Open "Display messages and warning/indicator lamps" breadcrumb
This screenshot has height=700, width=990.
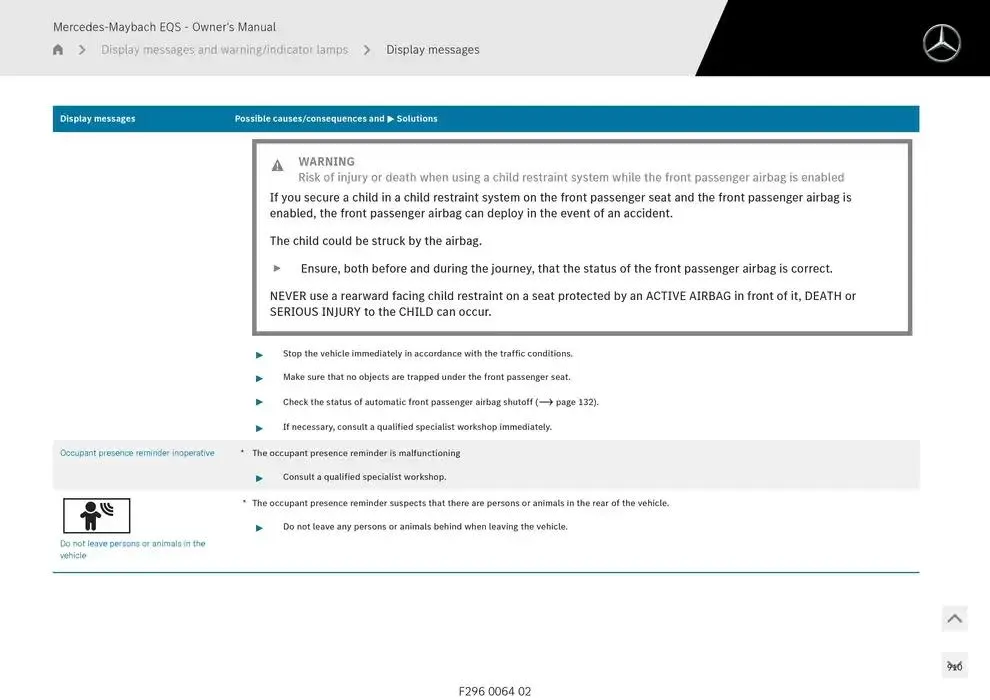(224, 50)
